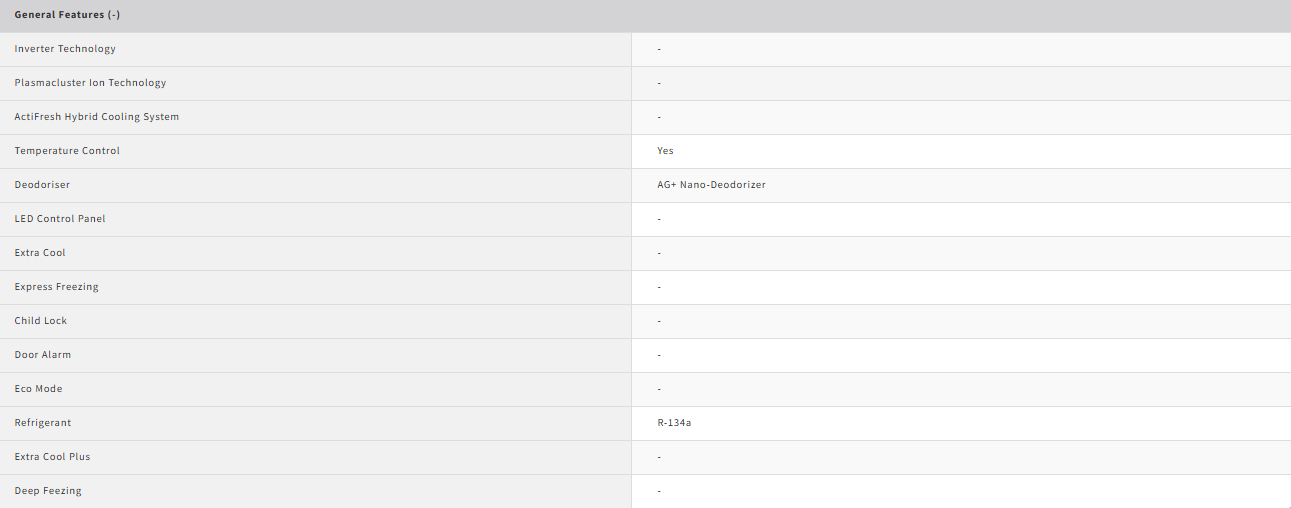1291x508 pixels.
Task: Select the Deep Feezing row label
Action: 48,491
